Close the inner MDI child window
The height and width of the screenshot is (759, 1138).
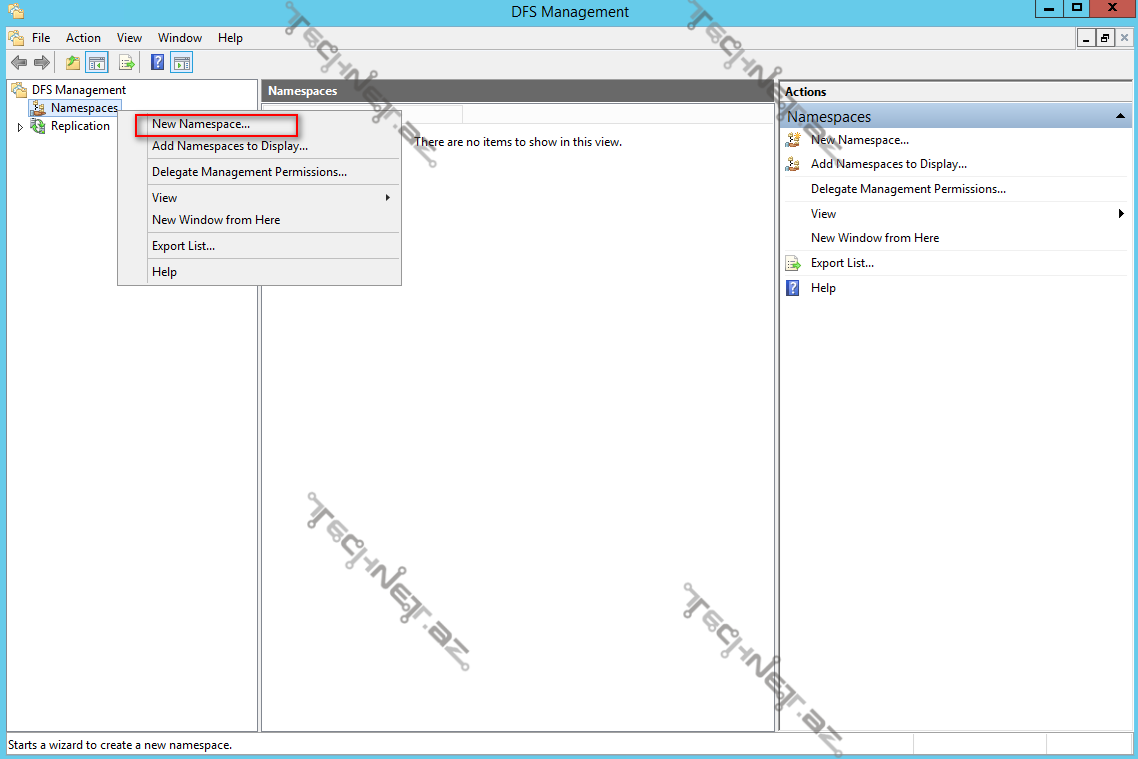pyautogui.click(x=1124, y=38)
